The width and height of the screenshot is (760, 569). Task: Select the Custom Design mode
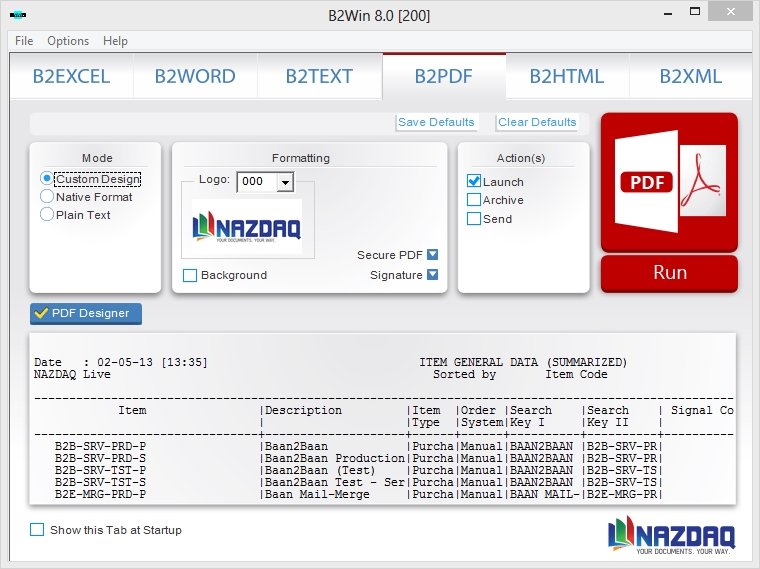(x=47, y=179)
